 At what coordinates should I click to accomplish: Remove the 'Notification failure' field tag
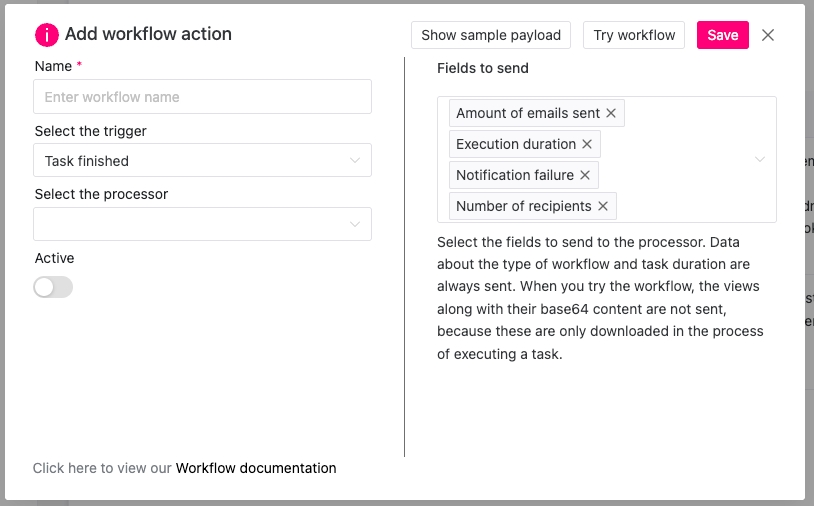(585, 175)
